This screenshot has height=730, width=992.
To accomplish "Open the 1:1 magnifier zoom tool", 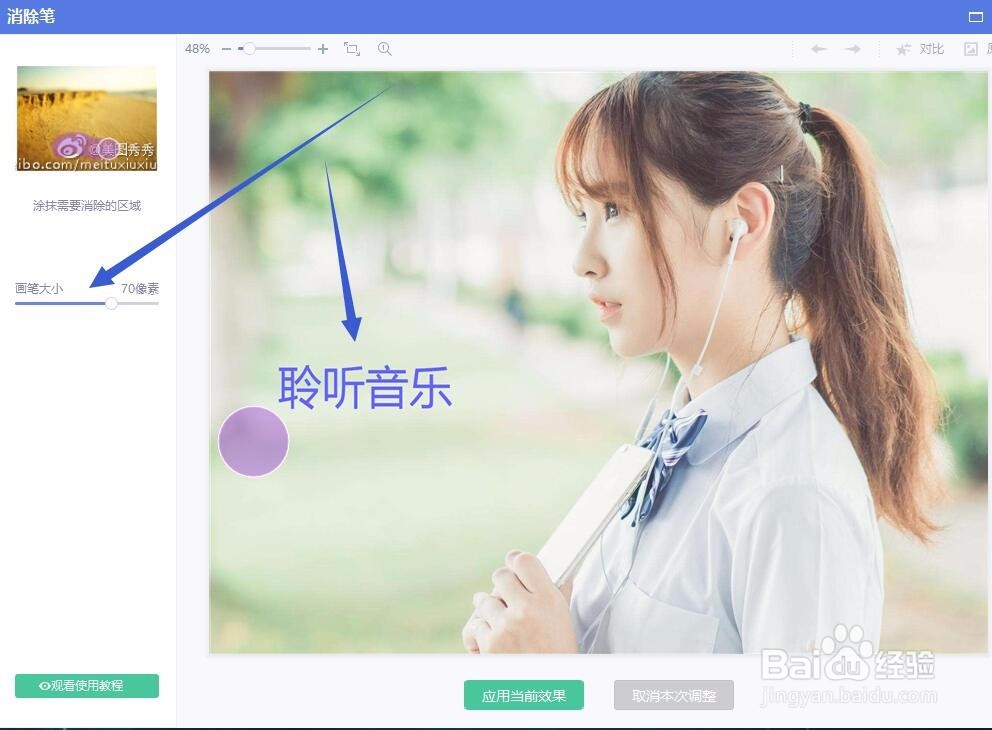I will 385,48.
